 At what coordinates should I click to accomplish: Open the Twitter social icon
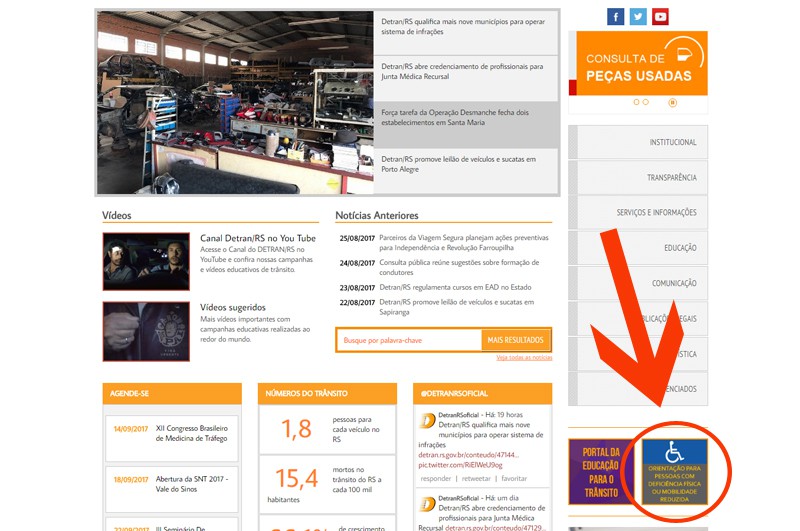[638, 17]
